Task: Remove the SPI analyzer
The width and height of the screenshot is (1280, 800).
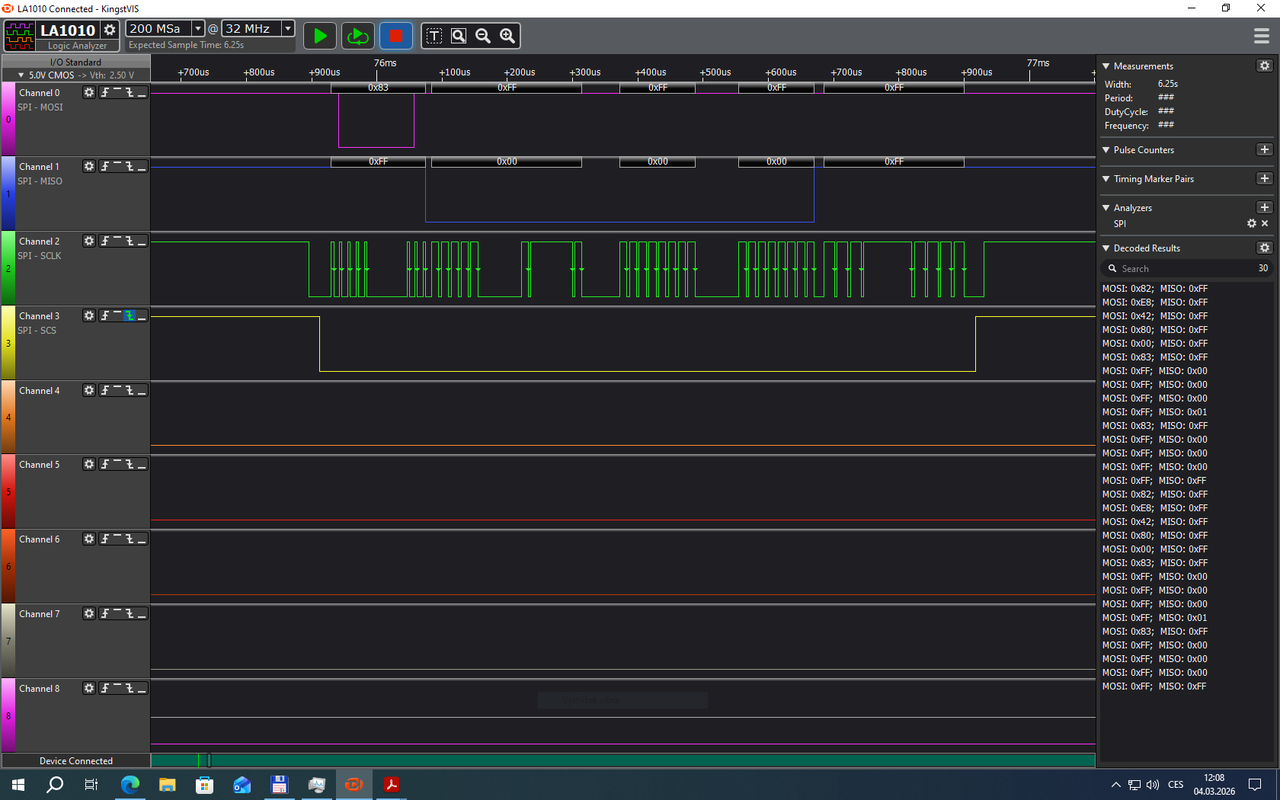Action: 1265,223
